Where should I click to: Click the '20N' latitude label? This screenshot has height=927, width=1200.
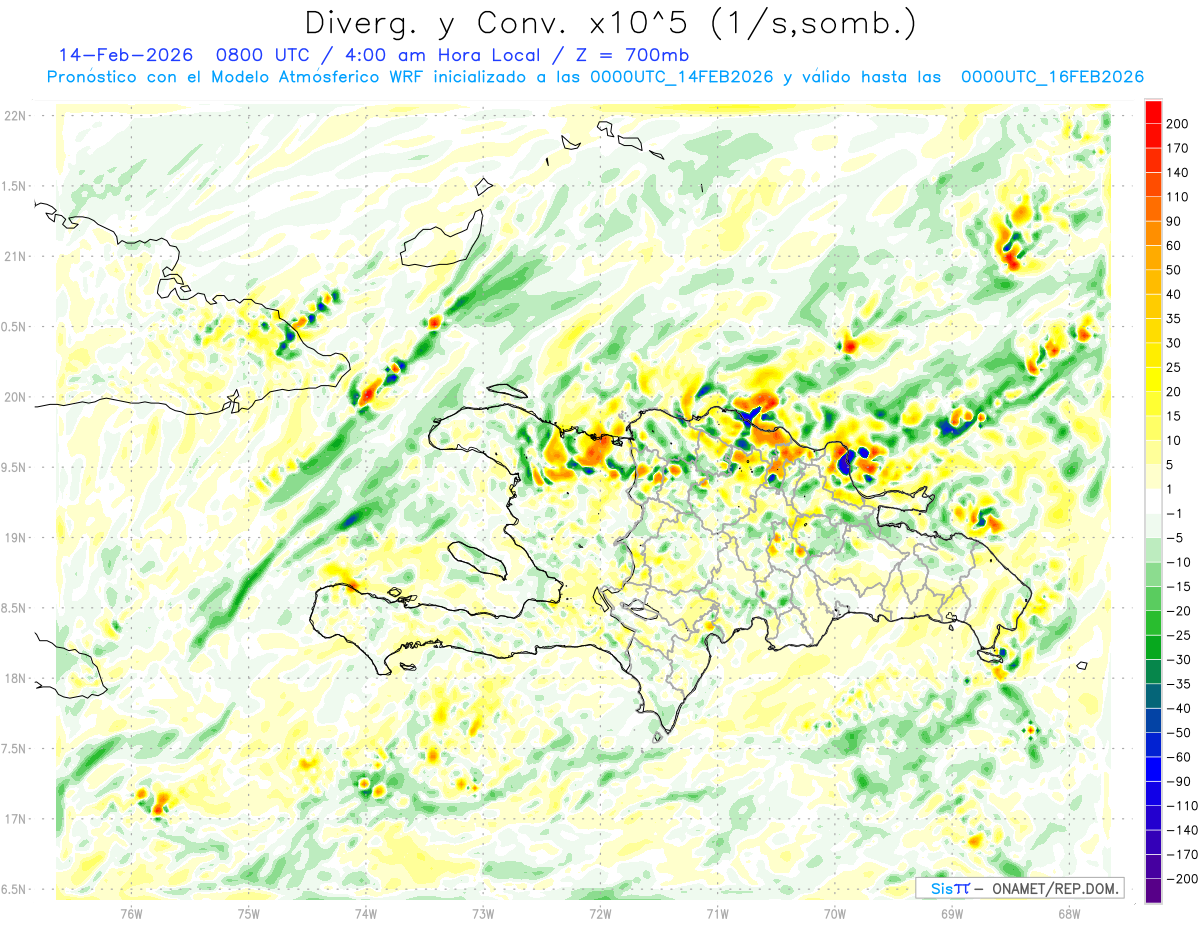[15, 397]
